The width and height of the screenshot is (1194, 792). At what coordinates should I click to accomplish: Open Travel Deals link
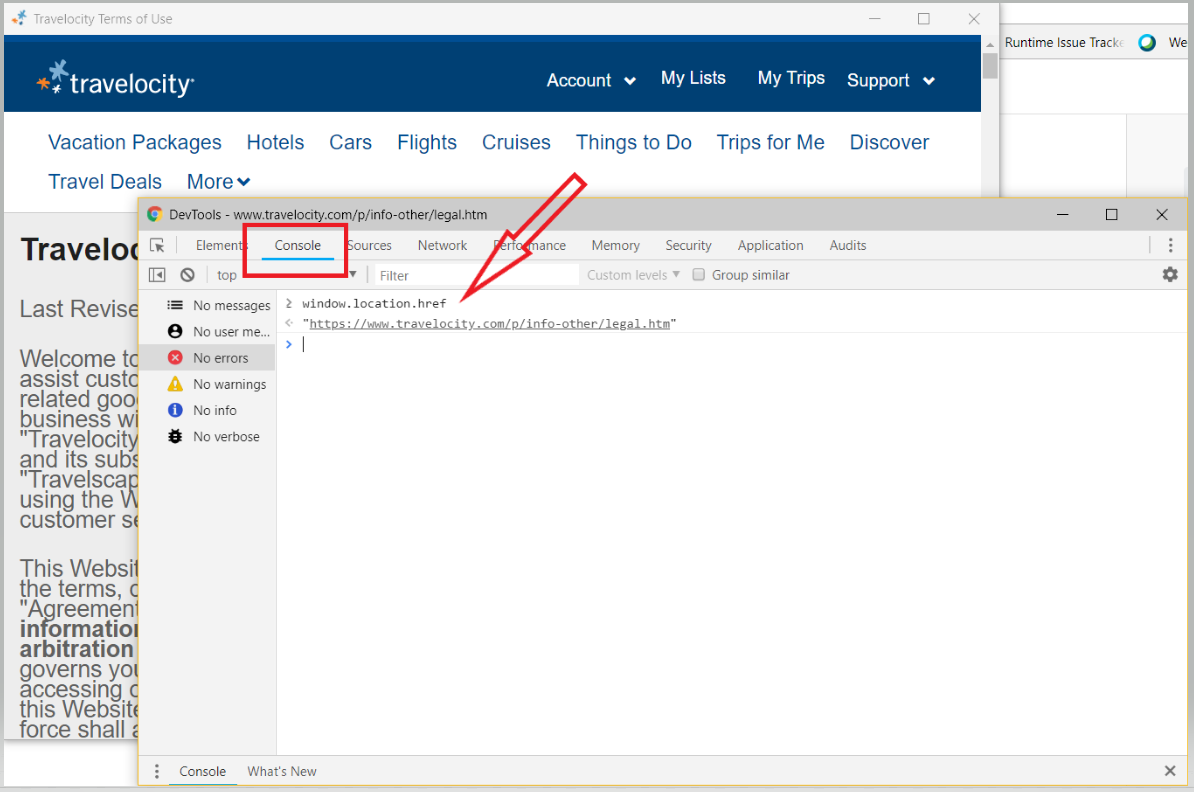click(x=105, y=182)
